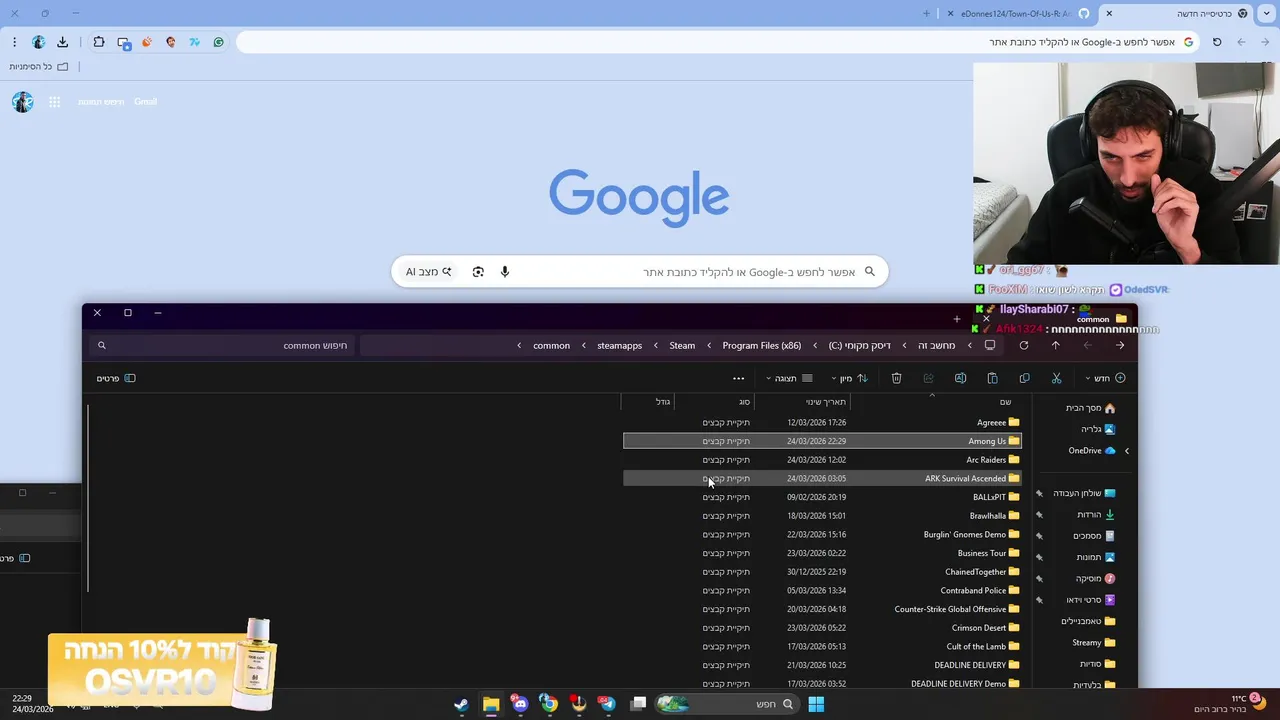
Task: Open the Gmail link on Google page
Action: [x=145, y=102]
